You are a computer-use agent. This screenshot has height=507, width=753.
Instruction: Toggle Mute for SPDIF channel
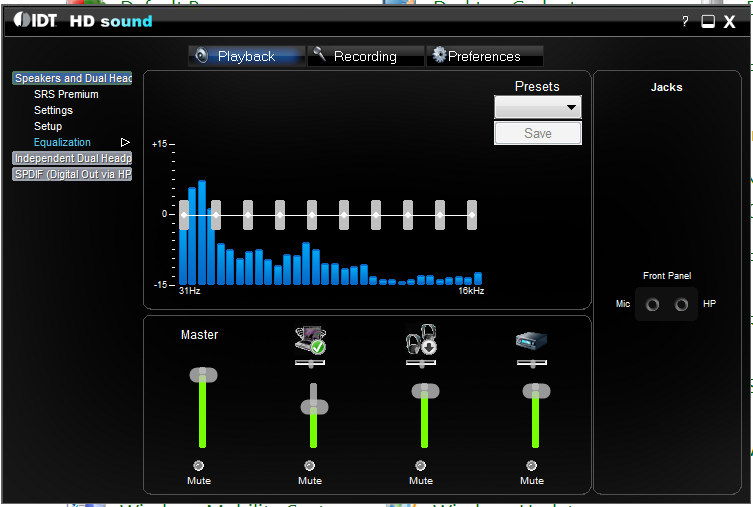[x=532, y=466]
